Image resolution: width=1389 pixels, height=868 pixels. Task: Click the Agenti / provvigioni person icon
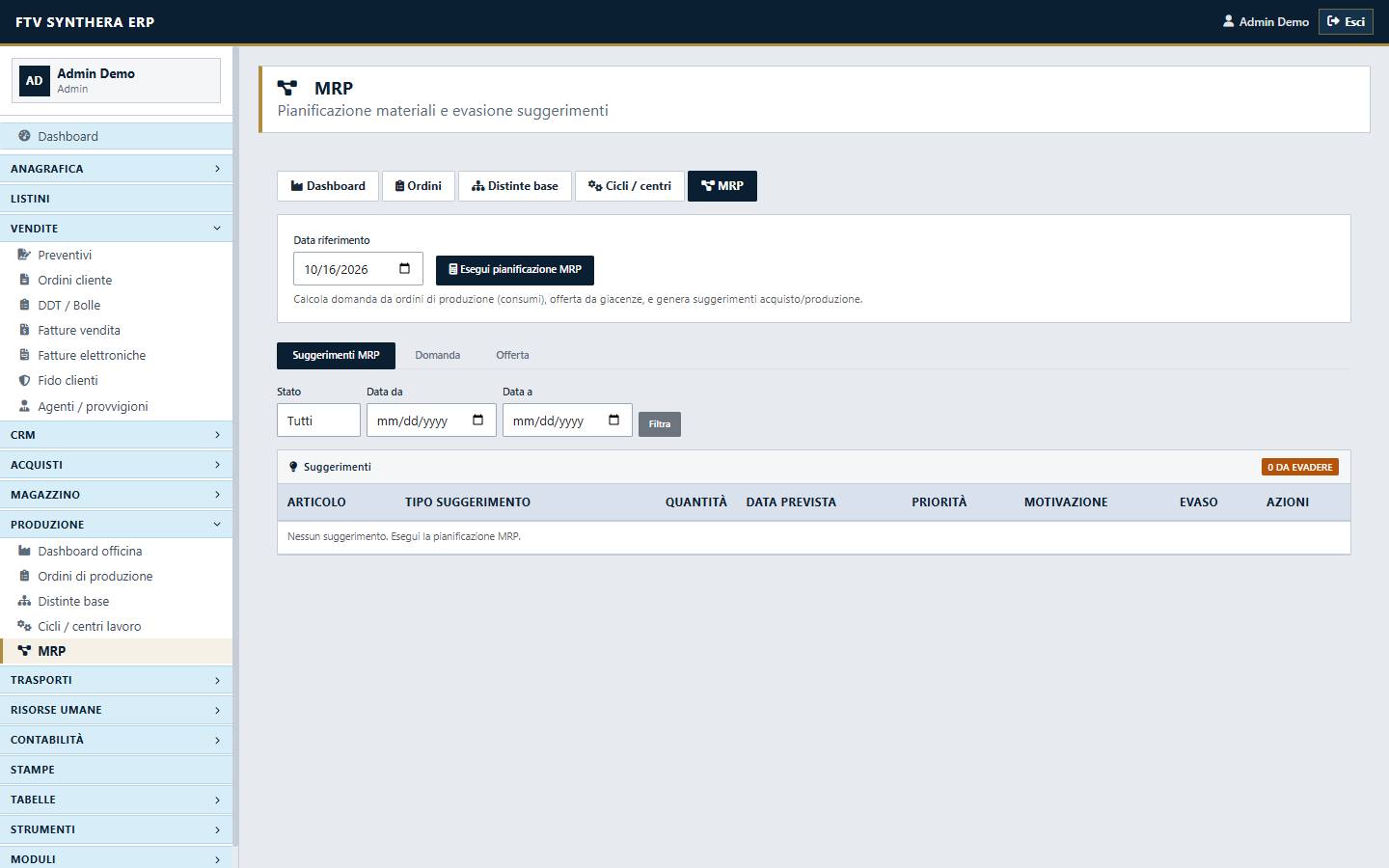point(24,406)
